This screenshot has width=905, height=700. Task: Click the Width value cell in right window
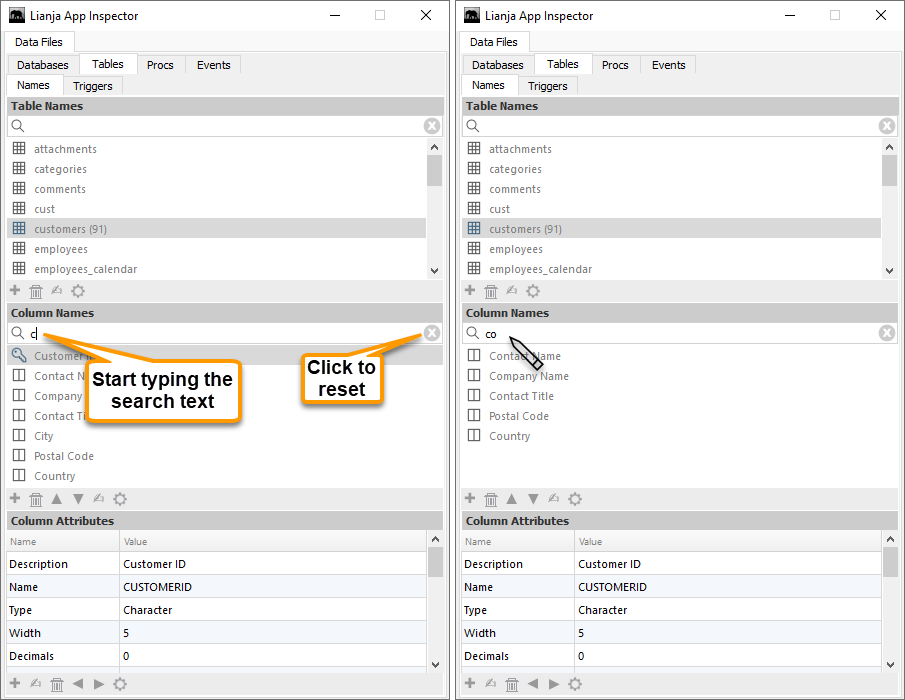click(x=725, y=633)
